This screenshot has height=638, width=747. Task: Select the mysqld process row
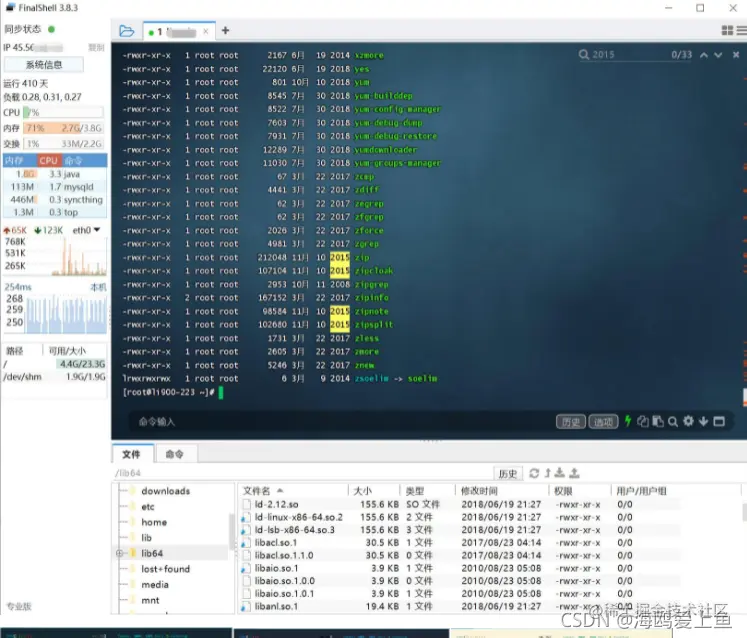coord(55,187)
